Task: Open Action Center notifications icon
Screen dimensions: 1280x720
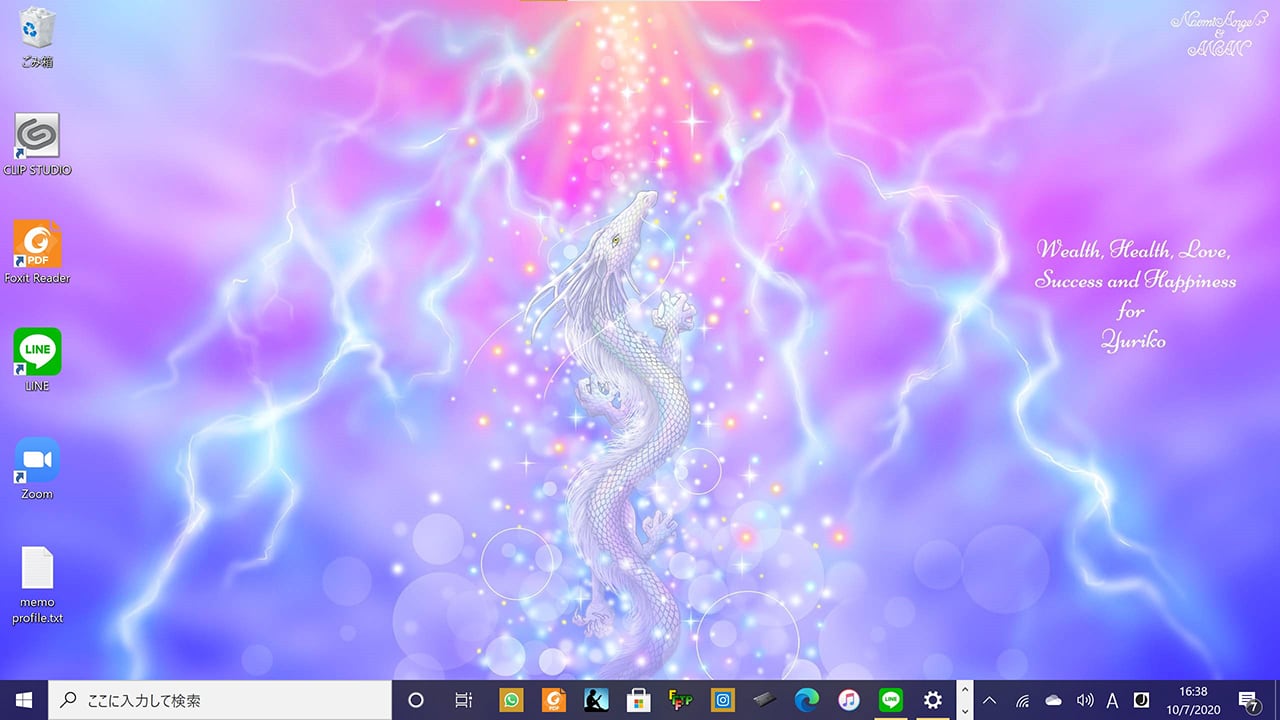Action: 1248,700
